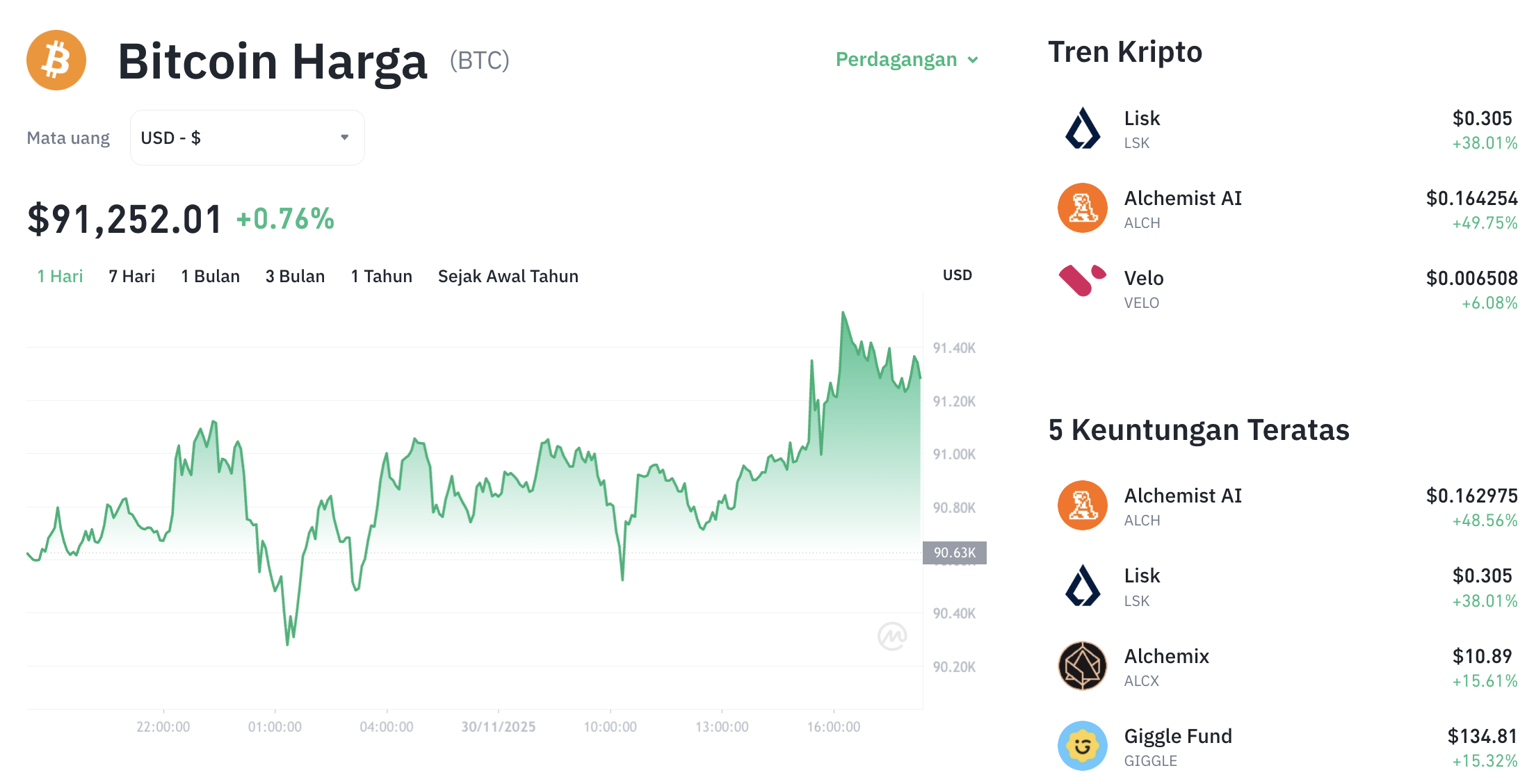Screen dimensions: 1527x784
Task: Click the Alchemist AI icon in top gainers list
Action: coord(1082,505)
